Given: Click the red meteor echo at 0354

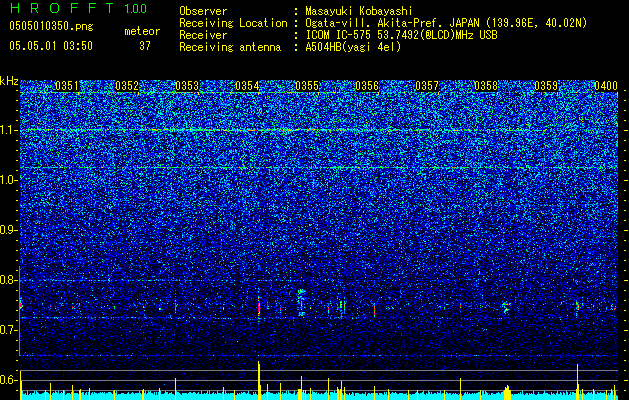Looking at the screenshot, I should click(x=259, y=307).
